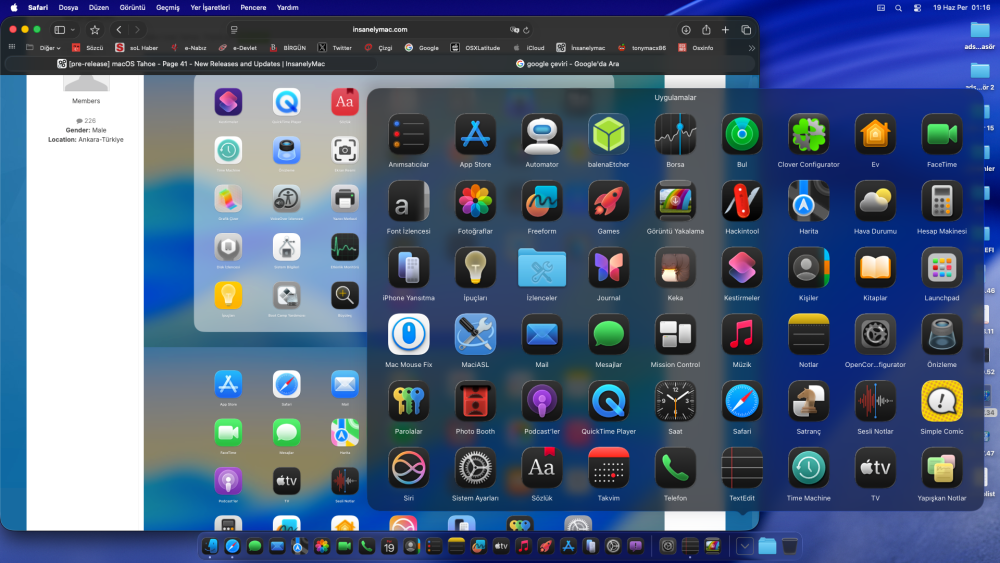Show Safari downloads button
The image size is (1000, 563).
click(x=686, y=30)
